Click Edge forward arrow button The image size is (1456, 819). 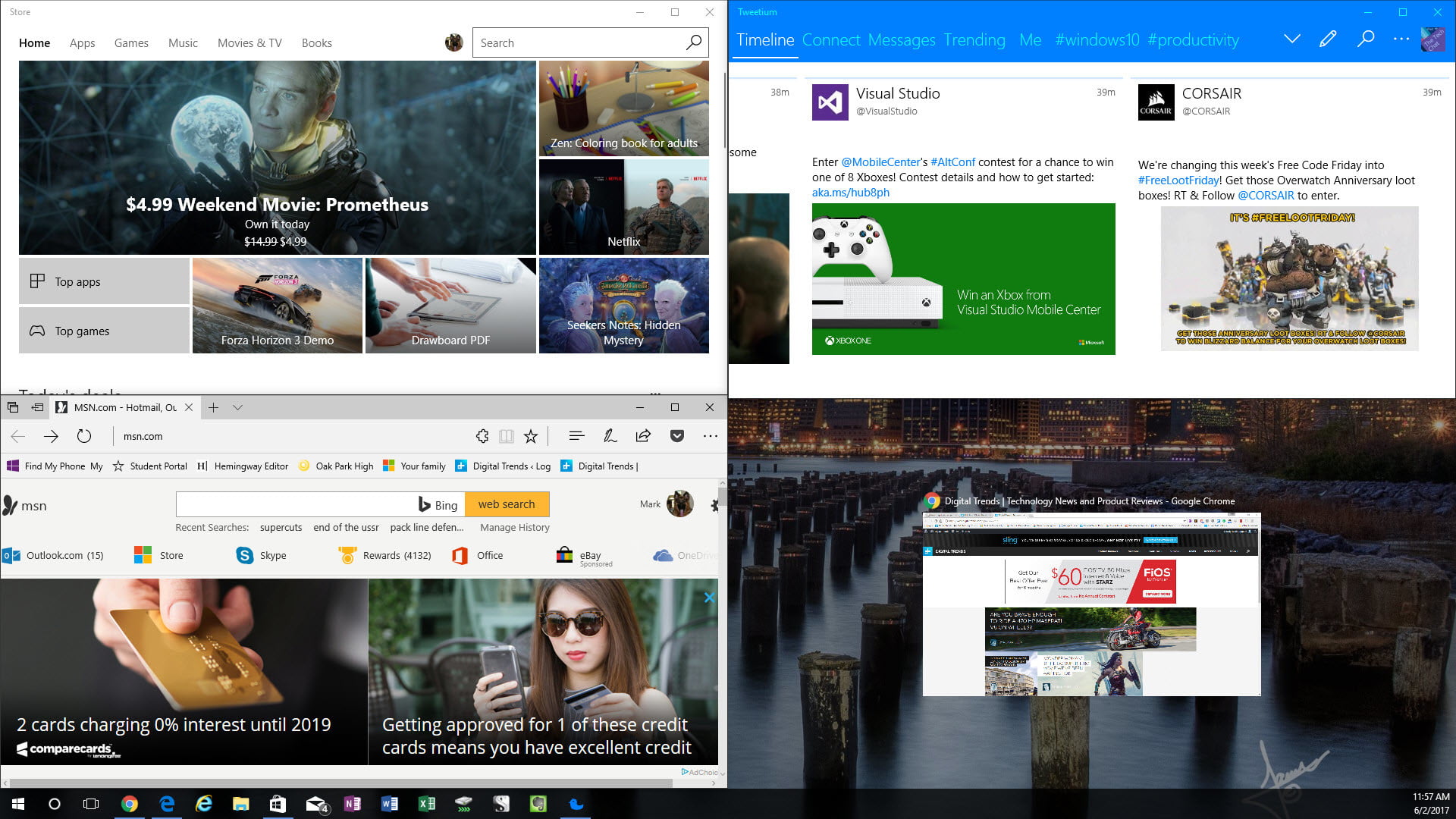(x=51, y=436)
